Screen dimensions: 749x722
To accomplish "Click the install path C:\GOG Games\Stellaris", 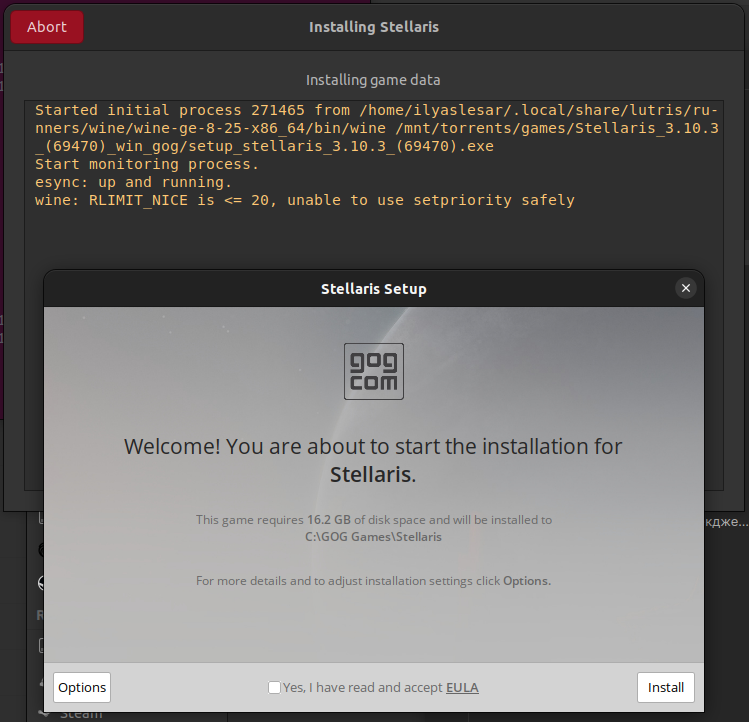I will (373, 537).
